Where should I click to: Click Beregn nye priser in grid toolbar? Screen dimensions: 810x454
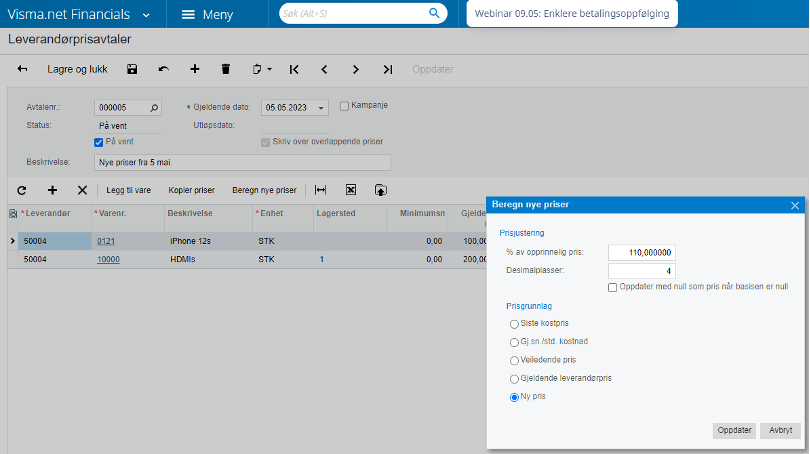264,189
